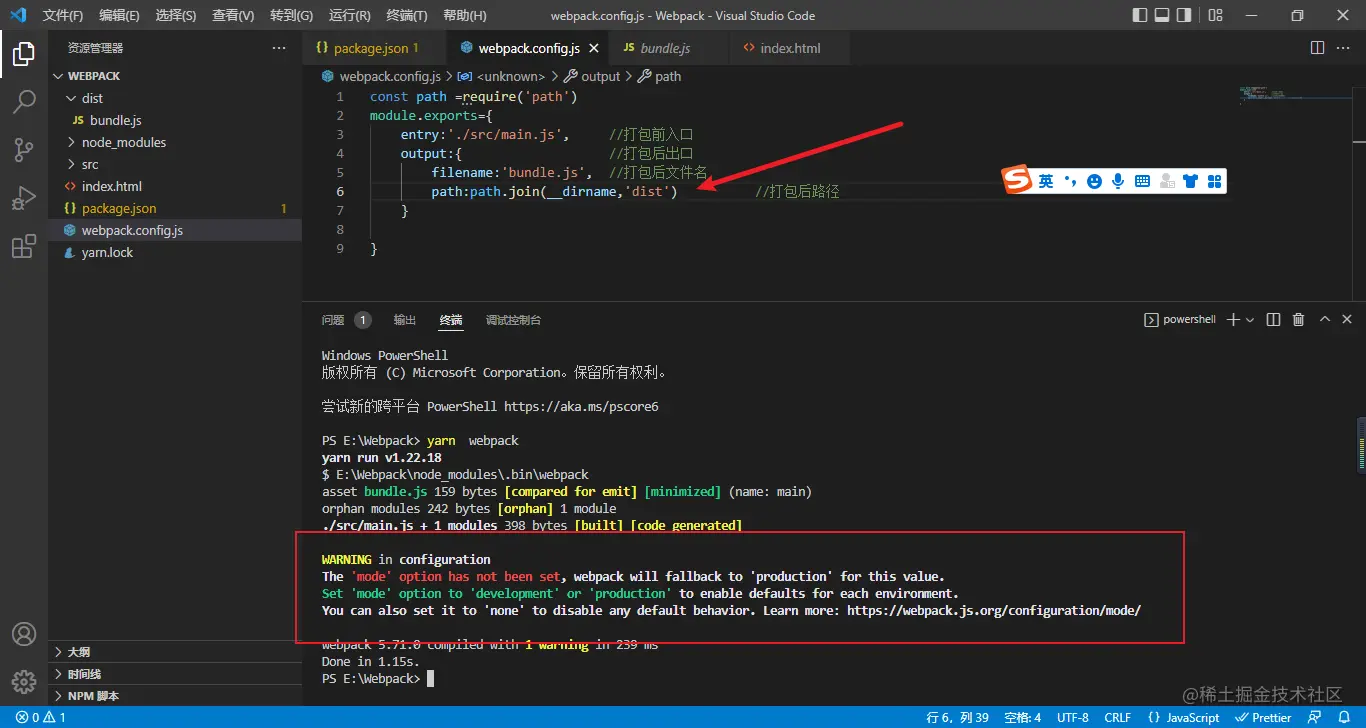Toggle the primary sidebar layout button

tap(1140, 15)
